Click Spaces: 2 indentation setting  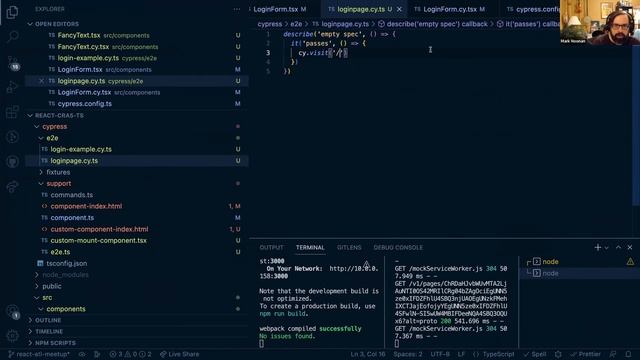[x=408, y=354]
